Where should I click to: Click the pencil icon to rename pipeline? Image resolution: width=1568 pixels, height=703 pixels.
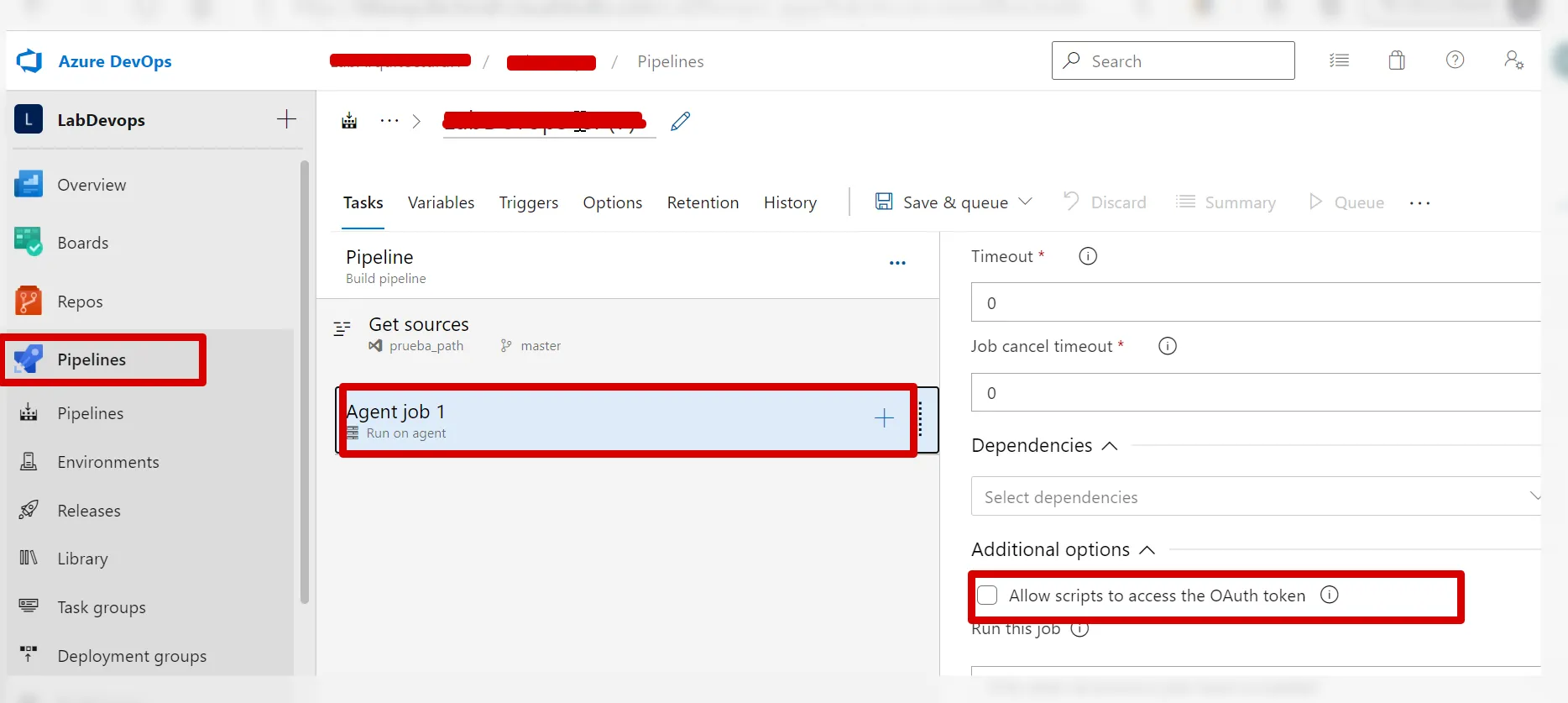(681, 121)
